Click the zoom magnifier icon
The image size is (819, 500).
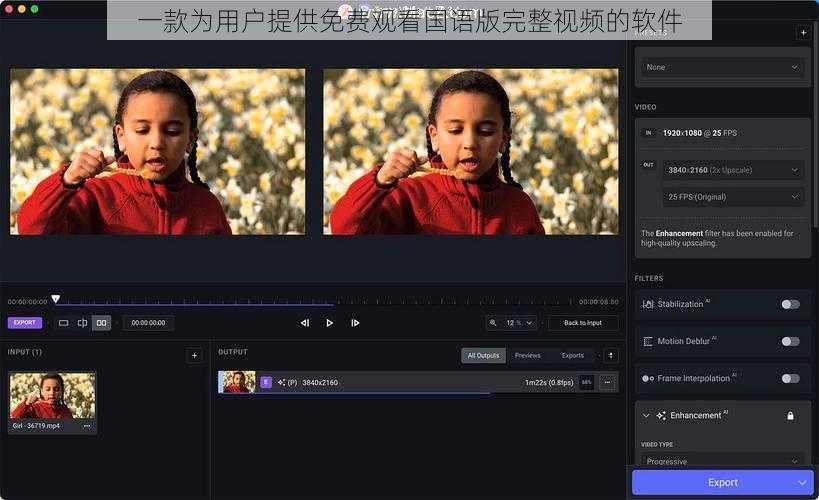[493, 323]
